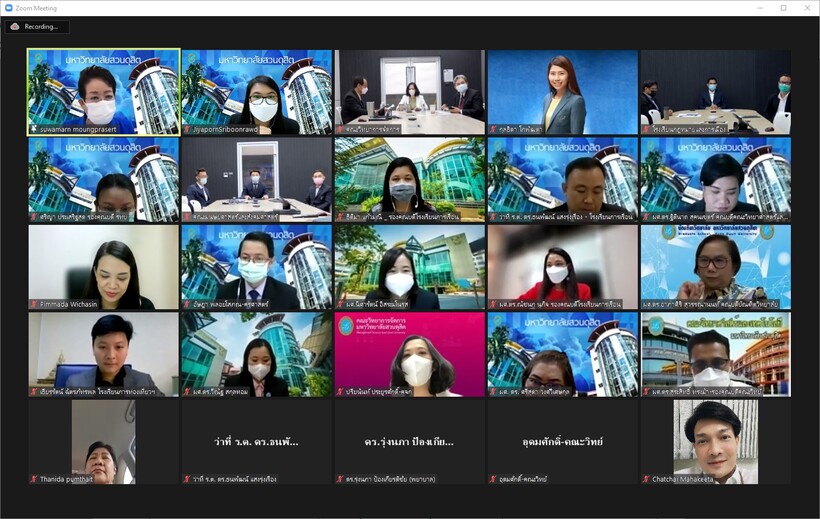Screen dimensions: 820x519
Task: Click the muted mic icon beside อุดมศักดิ์-คณะวิทย์ name label
Action: [x=493, y=479]
